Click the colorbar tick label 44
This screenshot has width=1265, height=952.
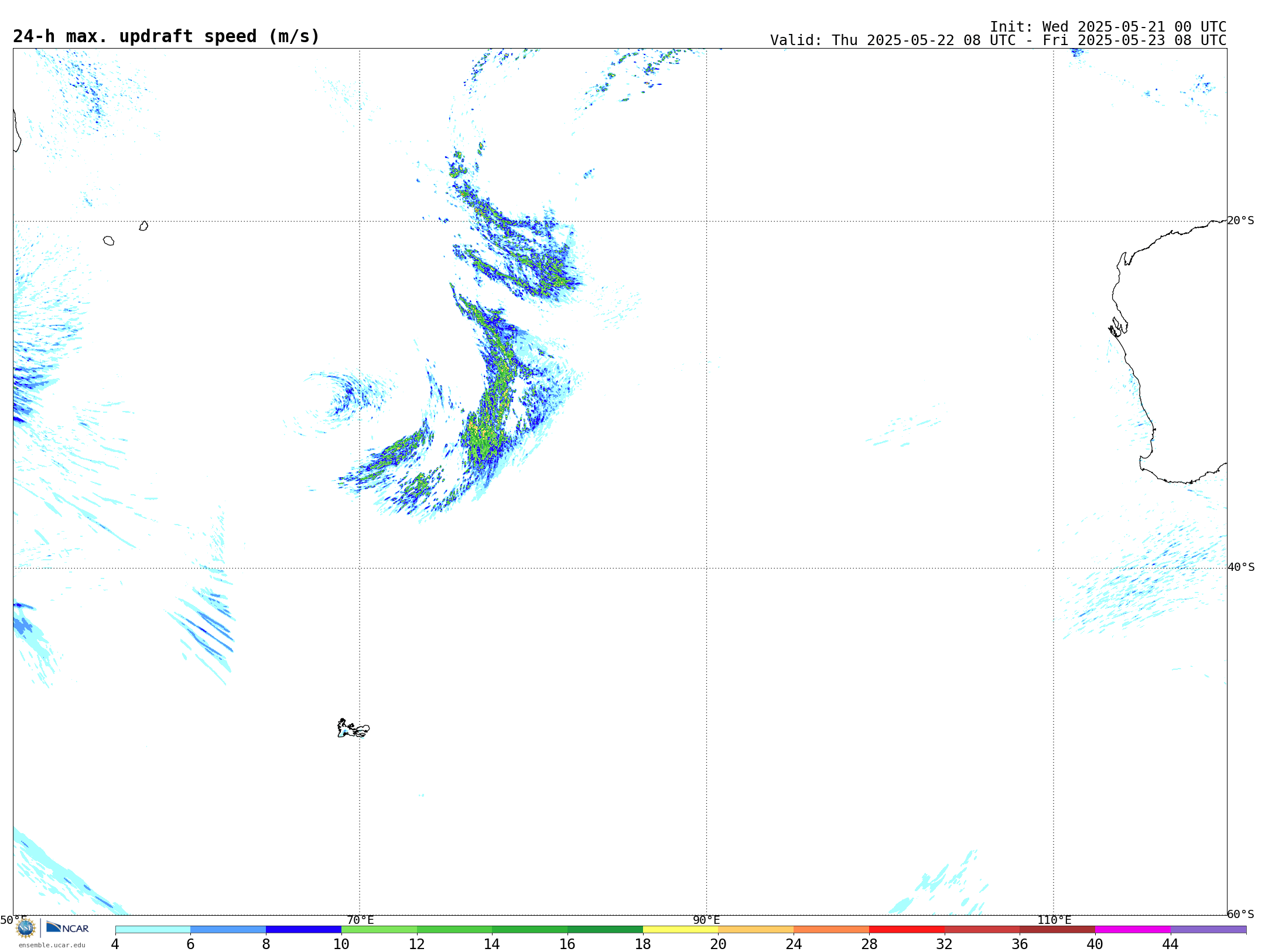point(1170,944)
